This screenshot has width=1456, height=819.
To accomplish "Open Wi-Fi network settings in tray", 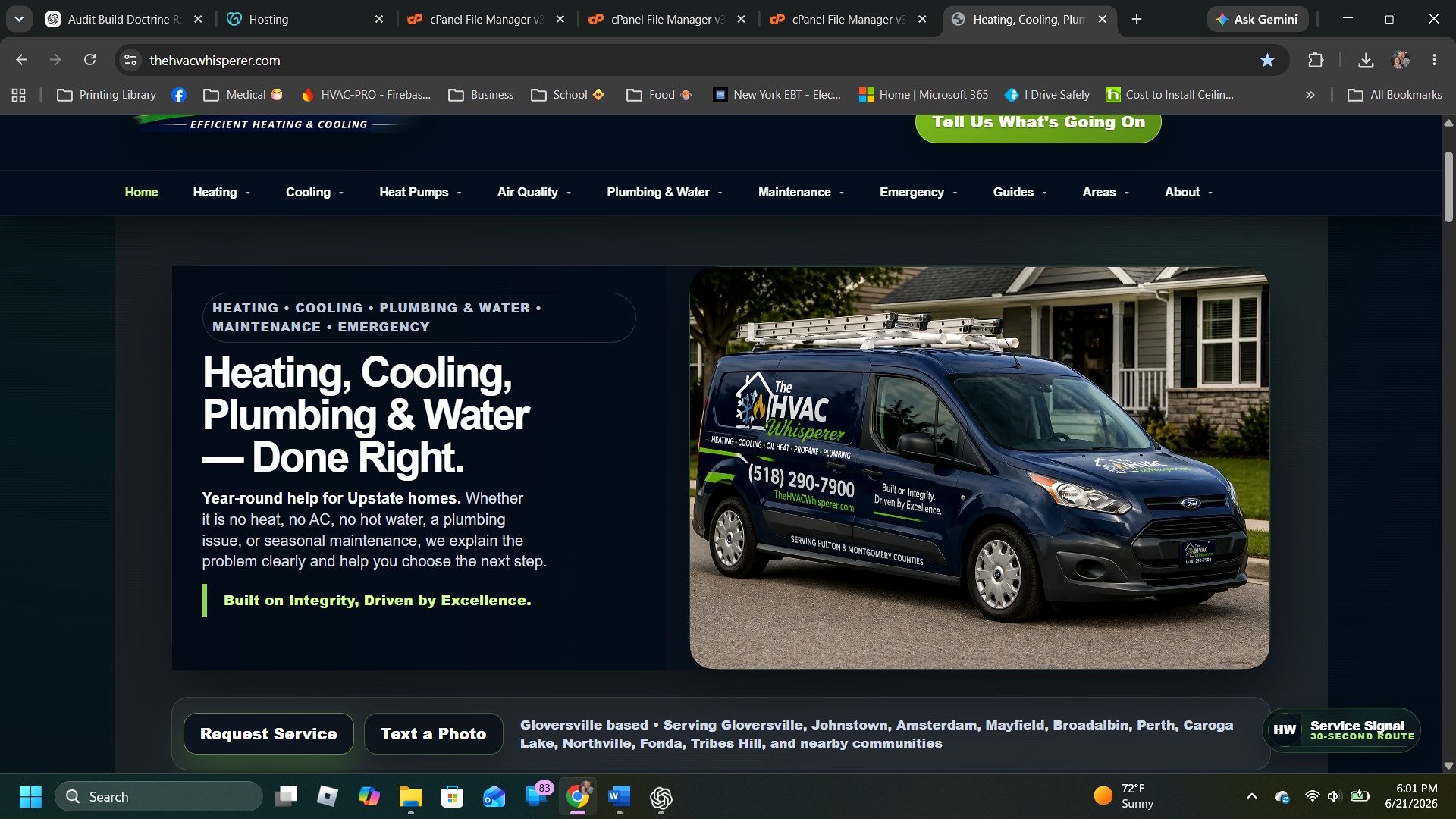I will [1312, 796].
